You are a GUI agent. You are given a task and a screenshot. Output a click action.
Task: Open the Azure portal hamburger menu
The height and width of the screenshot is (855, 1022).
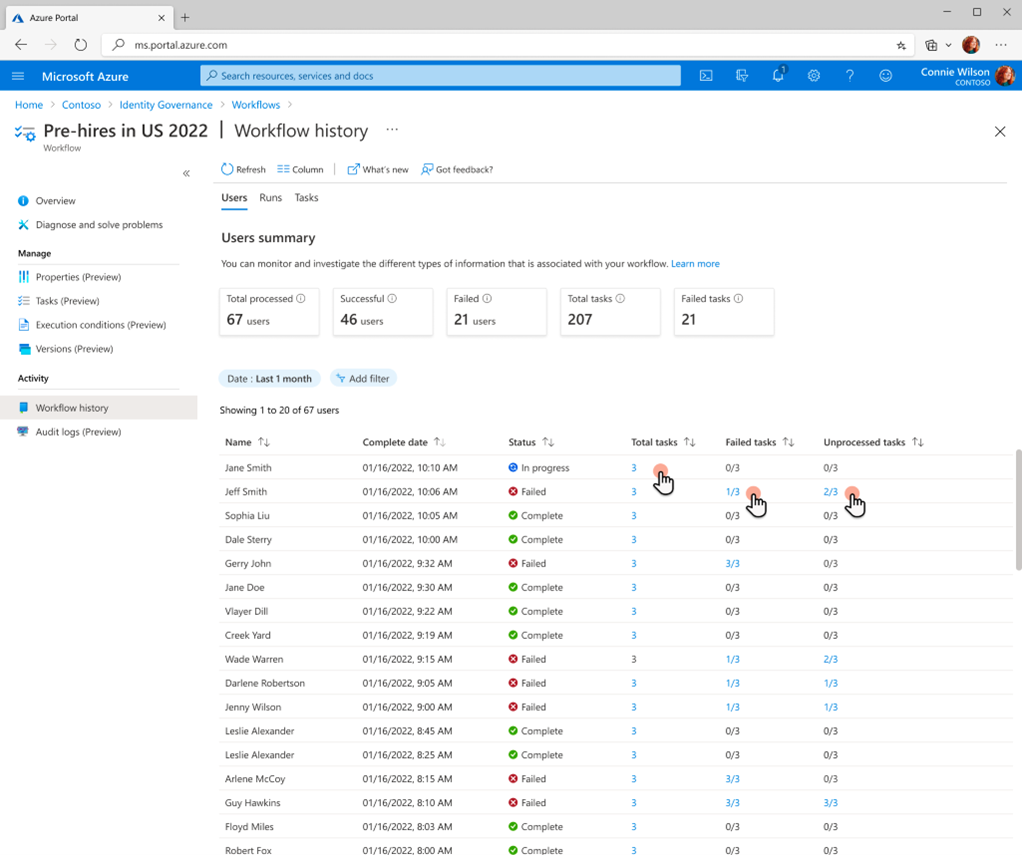pos(18,76)
